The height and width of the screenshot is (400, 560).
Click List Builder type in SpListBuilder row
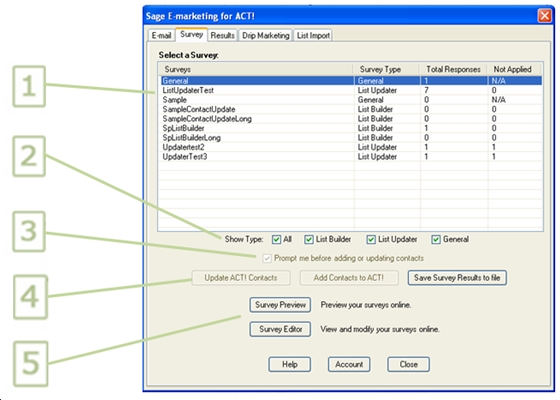point(375,128)
